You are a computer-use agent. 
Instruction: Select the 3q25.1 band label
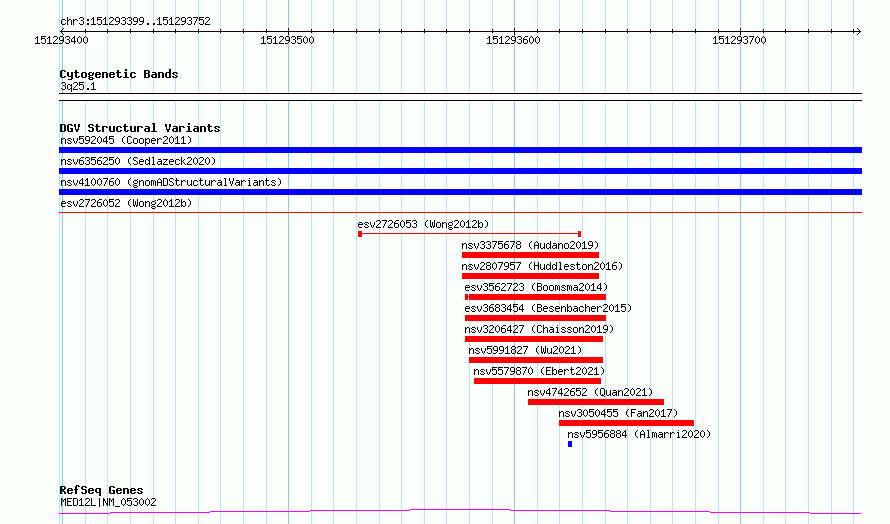click(x=78, y=86)
